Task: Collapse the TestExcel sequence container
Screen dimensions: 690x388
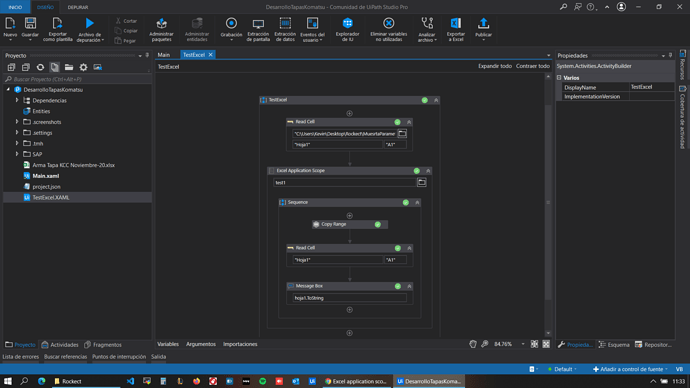Action: 436,100
